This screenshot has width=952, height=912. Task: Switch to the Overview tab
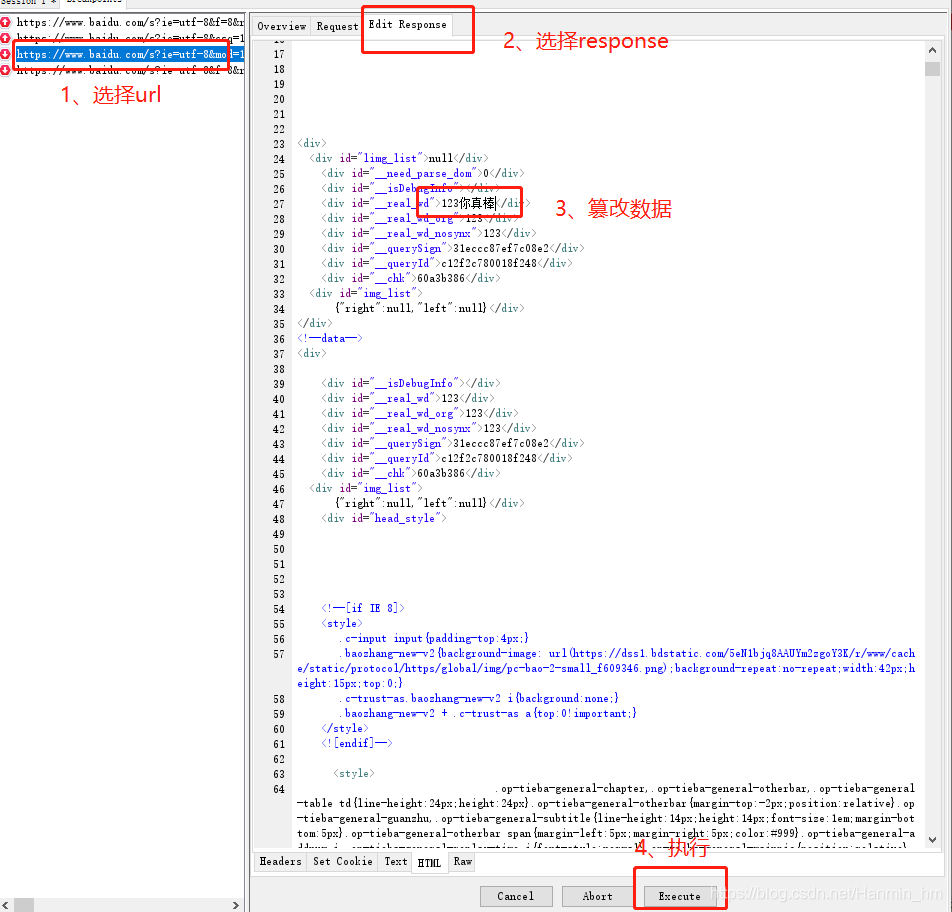(281, 26)
